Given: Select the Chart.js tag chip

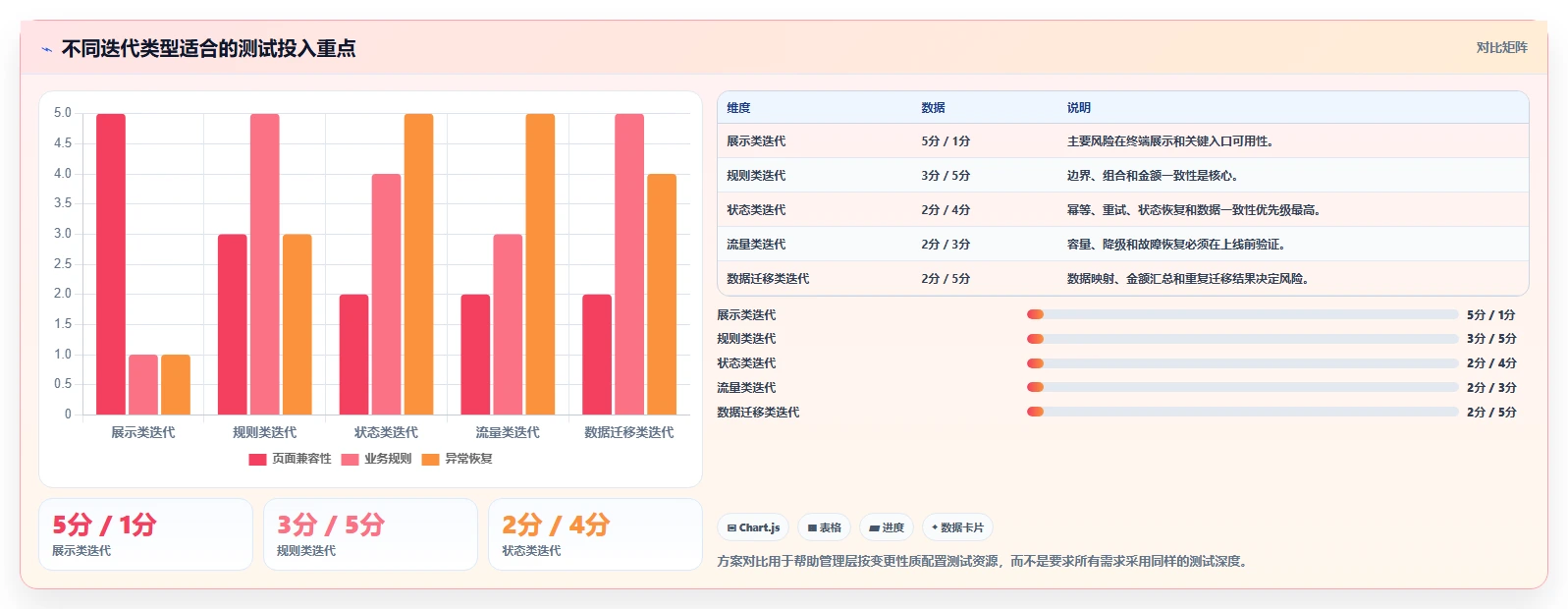Looking at the screenshot, I should [753, 527].
